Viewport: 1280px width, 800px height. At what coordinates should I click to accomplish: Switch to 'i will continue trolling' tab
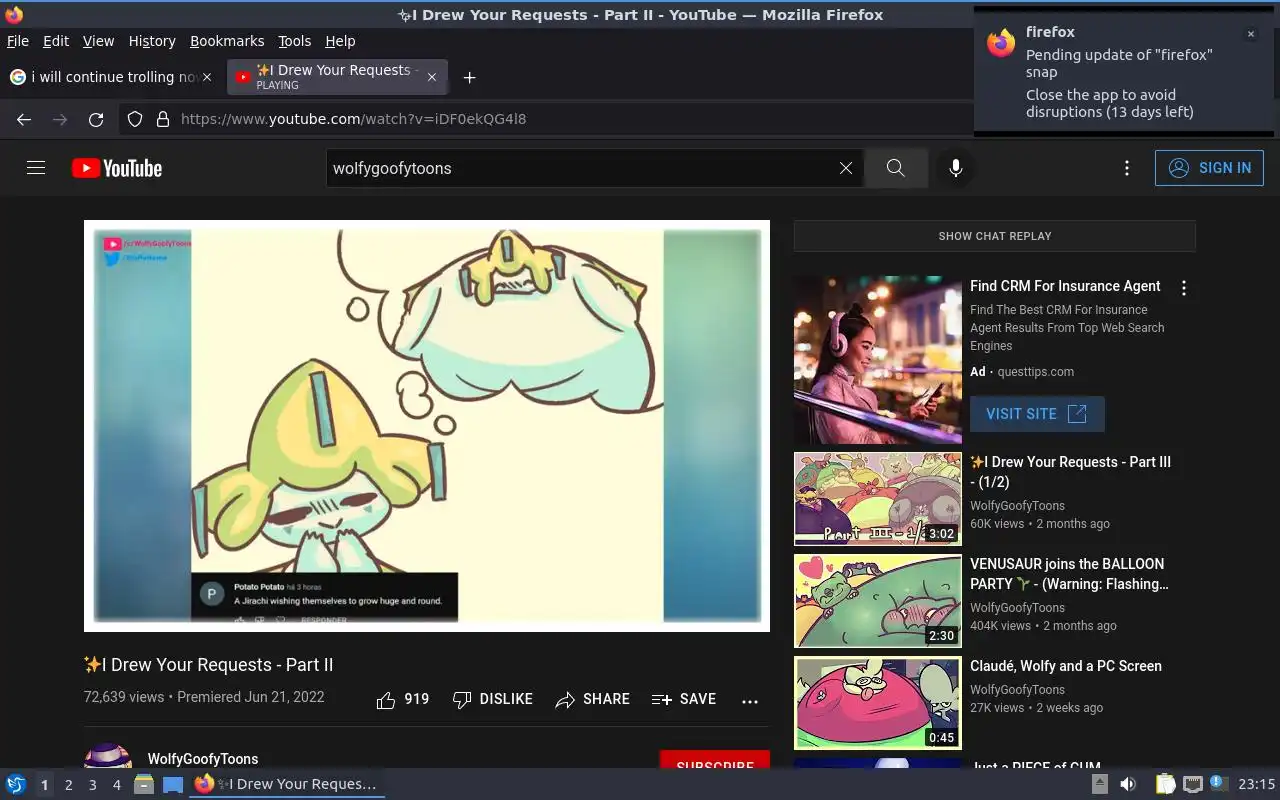(x=112, y=77)
